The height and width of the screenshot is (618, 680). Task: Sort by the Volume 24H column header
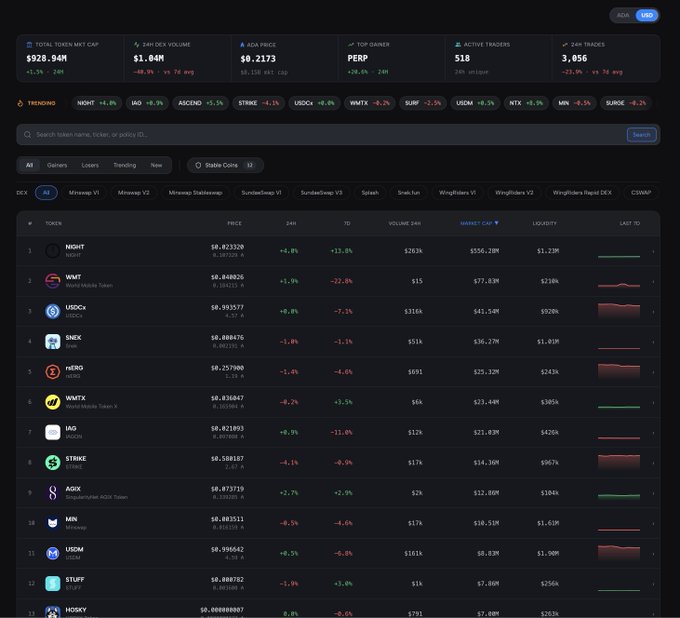404,223
